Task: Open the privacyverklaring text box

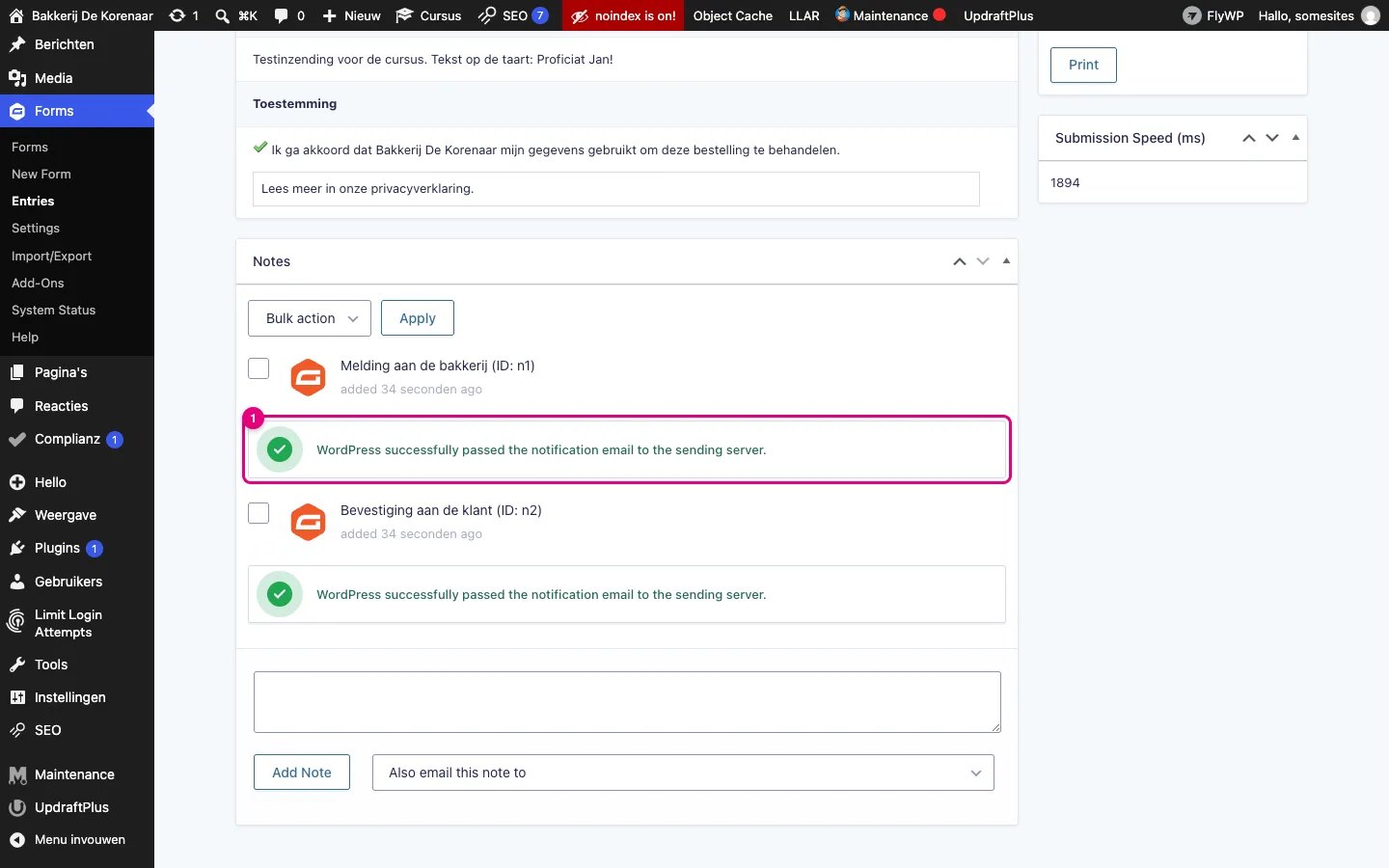Action: (x=616, y=189)
